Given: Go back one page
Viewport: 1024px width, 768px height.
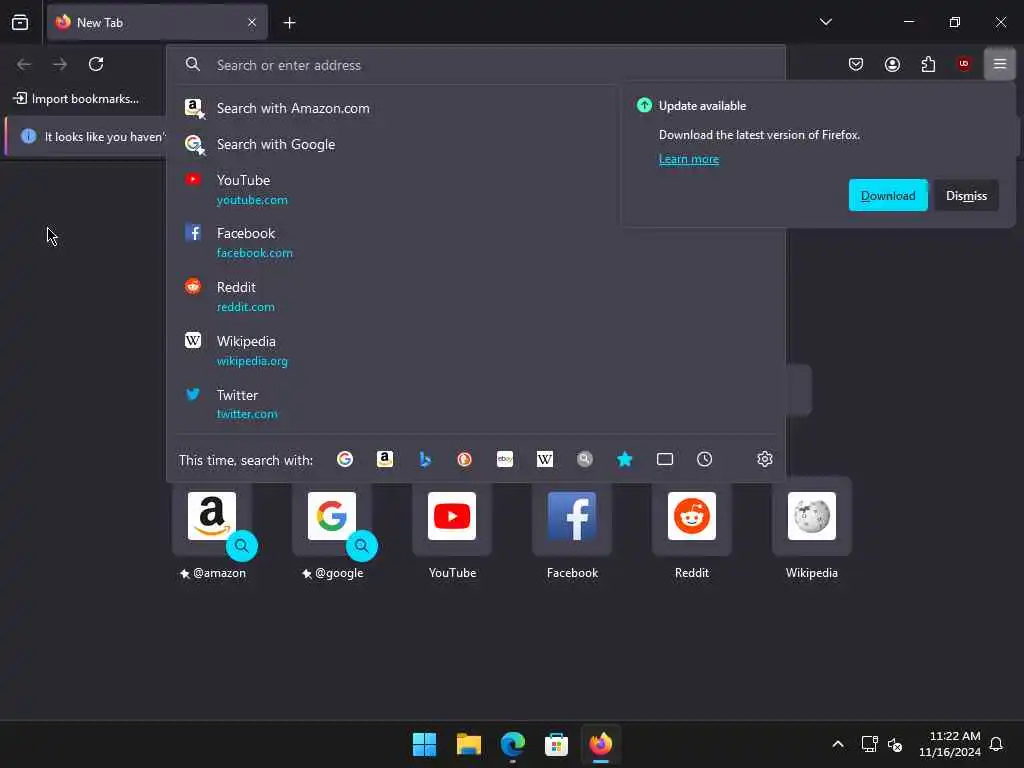Looking at the screenshot, I should [x=24, y=64].
